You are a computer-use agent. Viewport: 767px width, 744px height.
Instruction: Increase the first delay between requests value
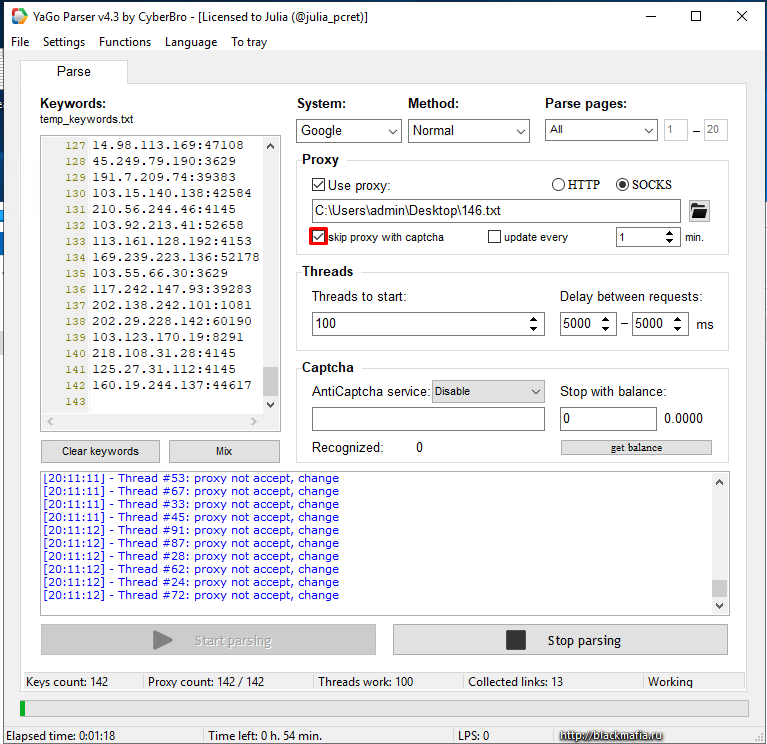click(x=605, y=319)
